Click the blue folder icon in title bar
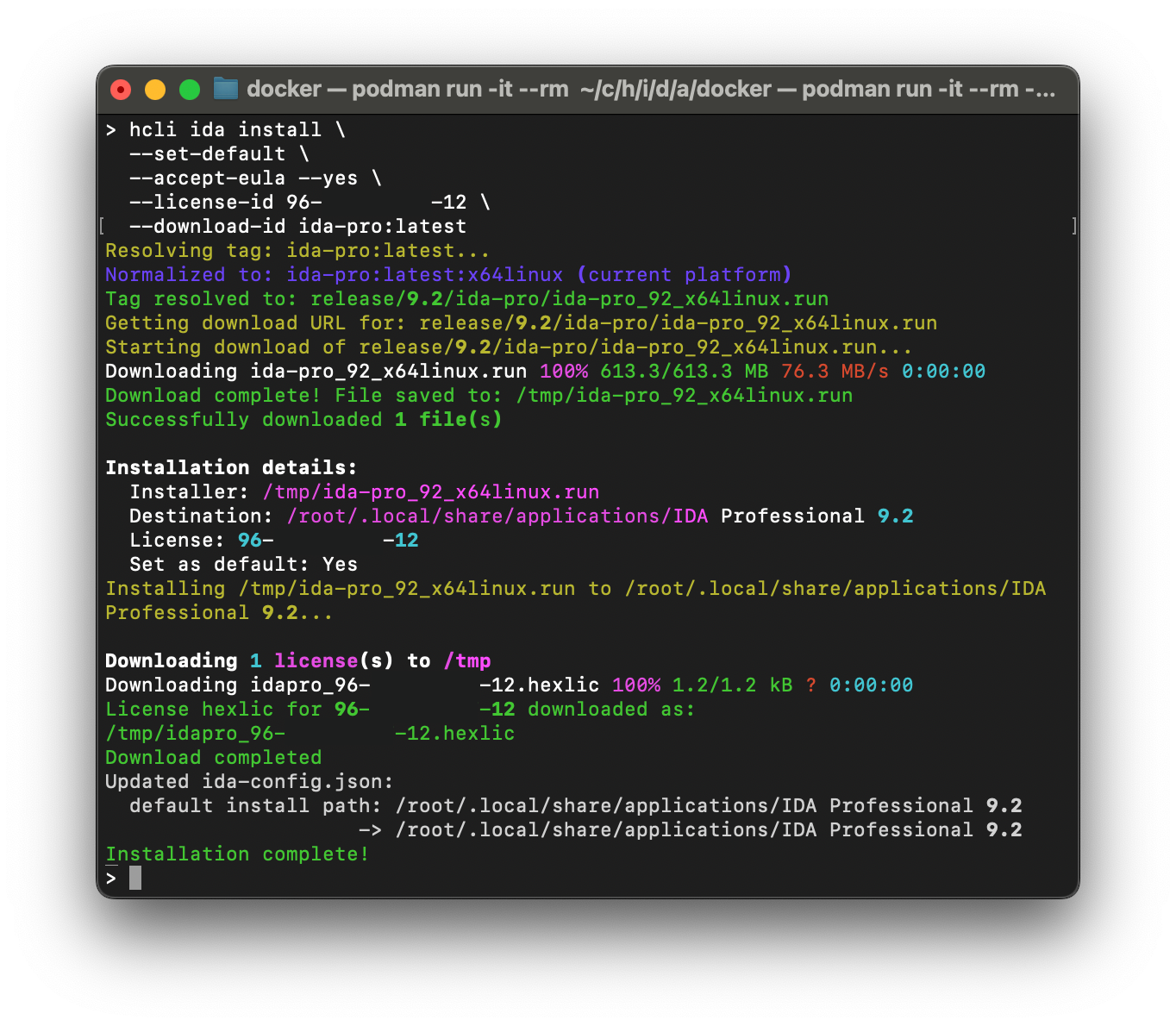 coord(226,89)
